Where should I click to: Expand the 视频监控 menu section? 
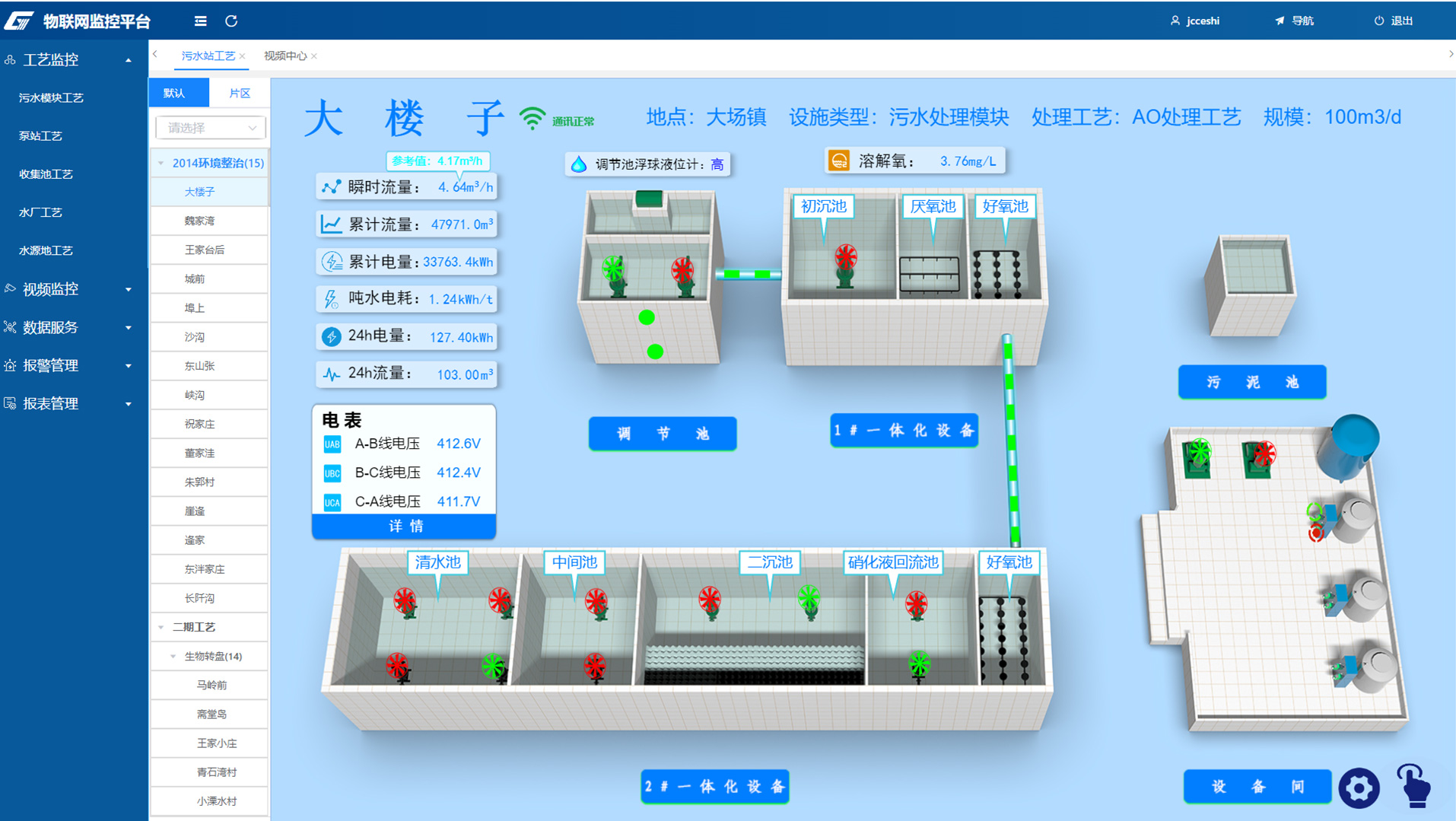74,289
